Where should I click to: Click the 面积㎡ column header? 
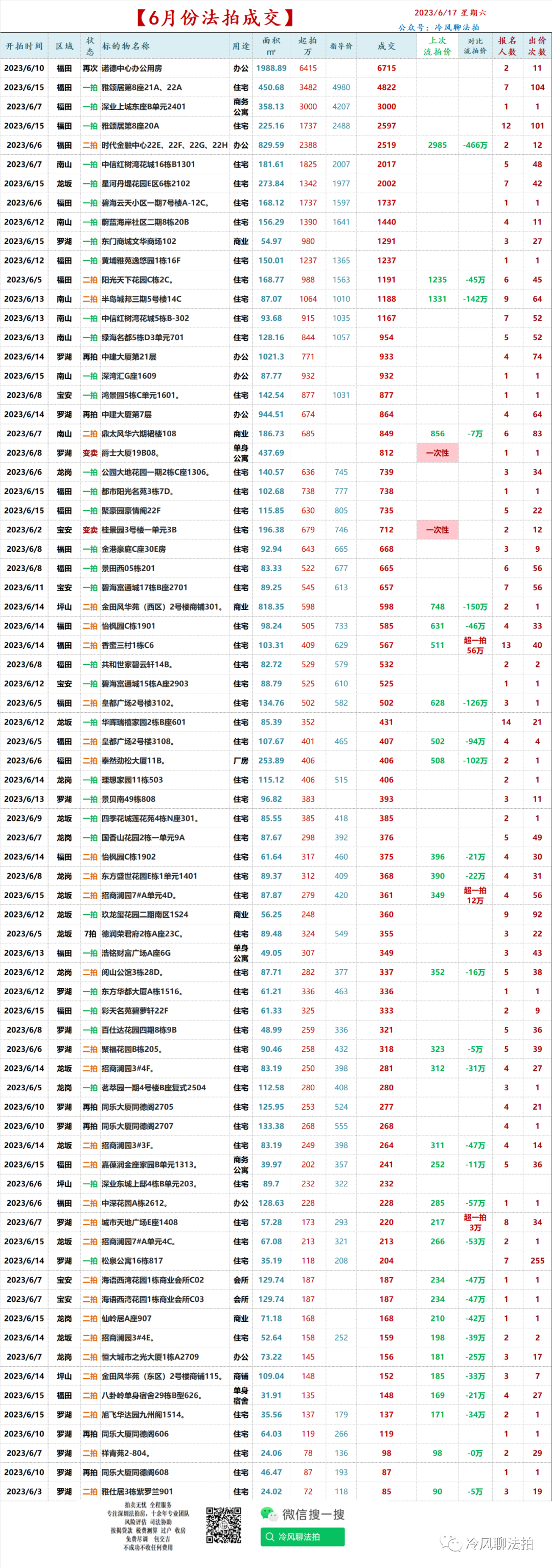271,45
